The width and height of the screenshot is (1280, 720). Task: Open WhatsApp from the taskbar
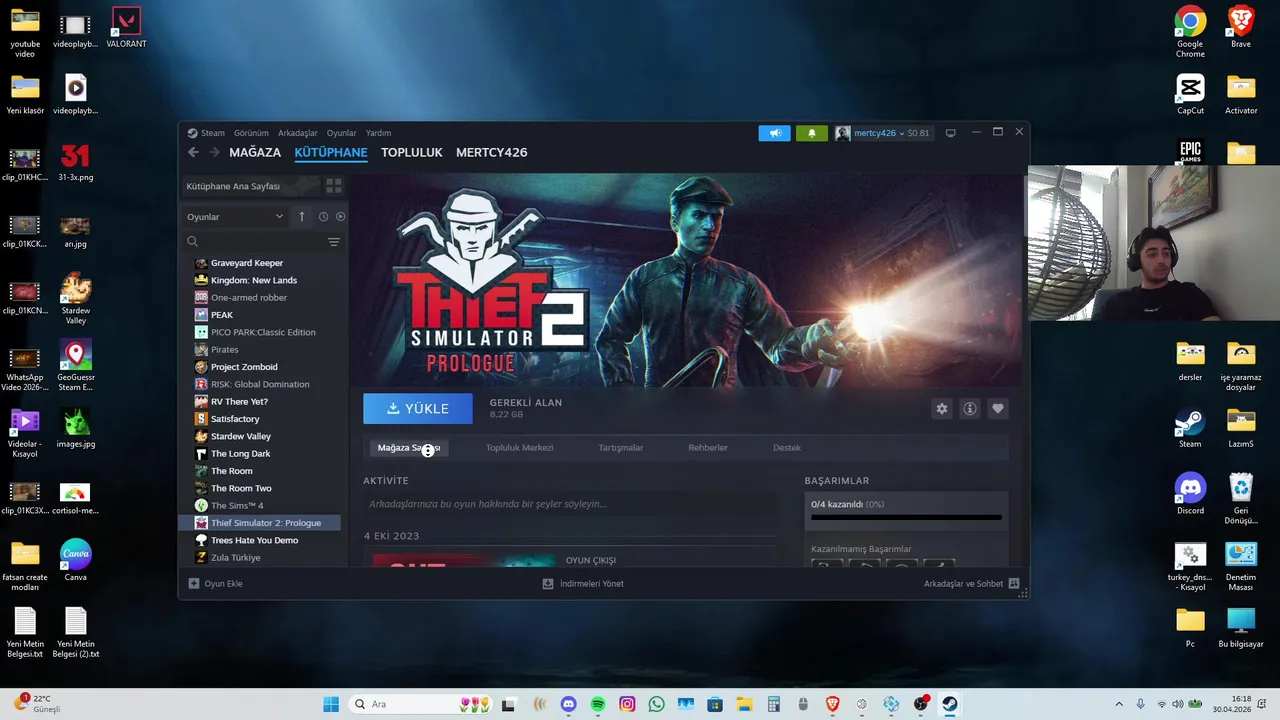(x=656, y=704)
